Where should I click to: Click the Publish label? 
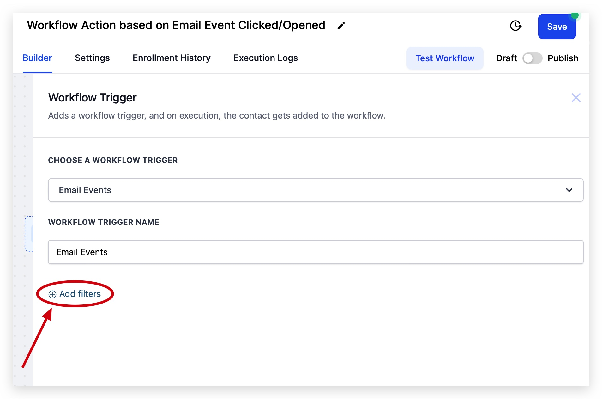point(562,58)
